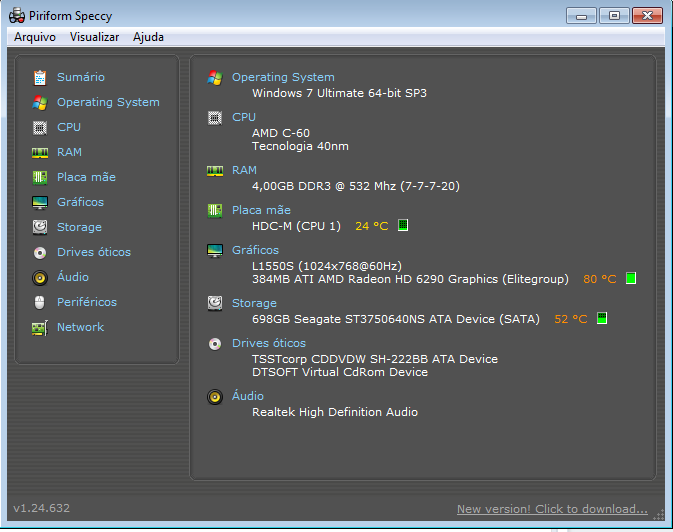Go to Gráficos section in sidebar
673x532 pixels.
81,202
